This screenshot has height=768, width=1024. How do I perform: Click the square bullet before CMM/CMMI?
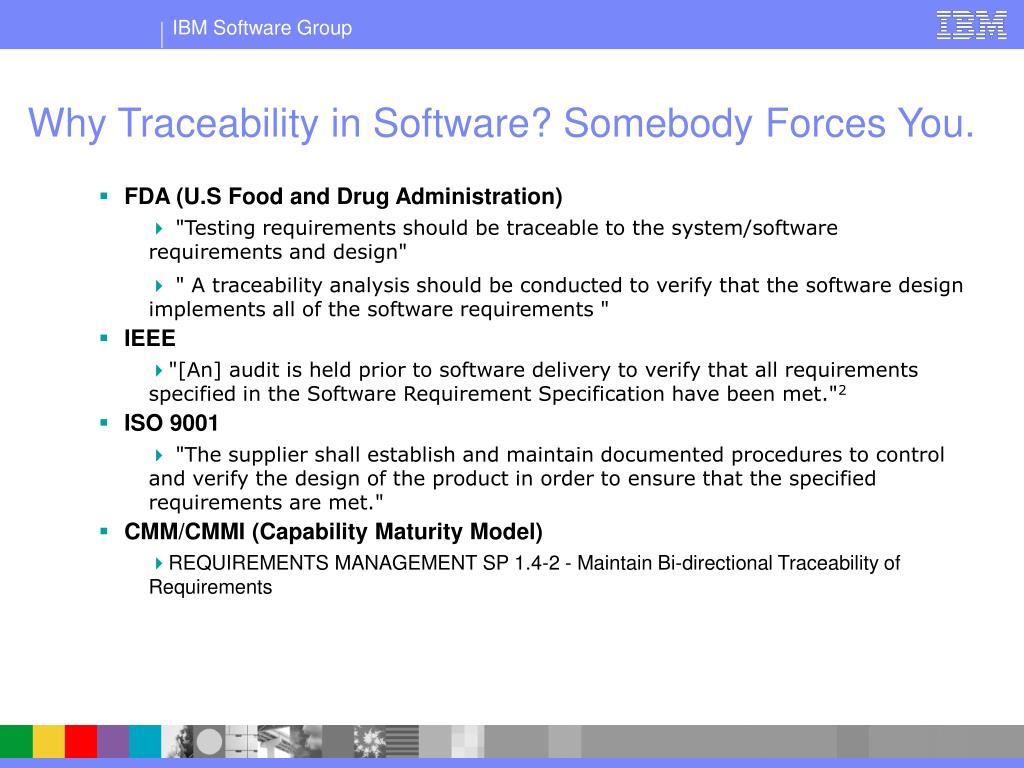click(104, 531)
